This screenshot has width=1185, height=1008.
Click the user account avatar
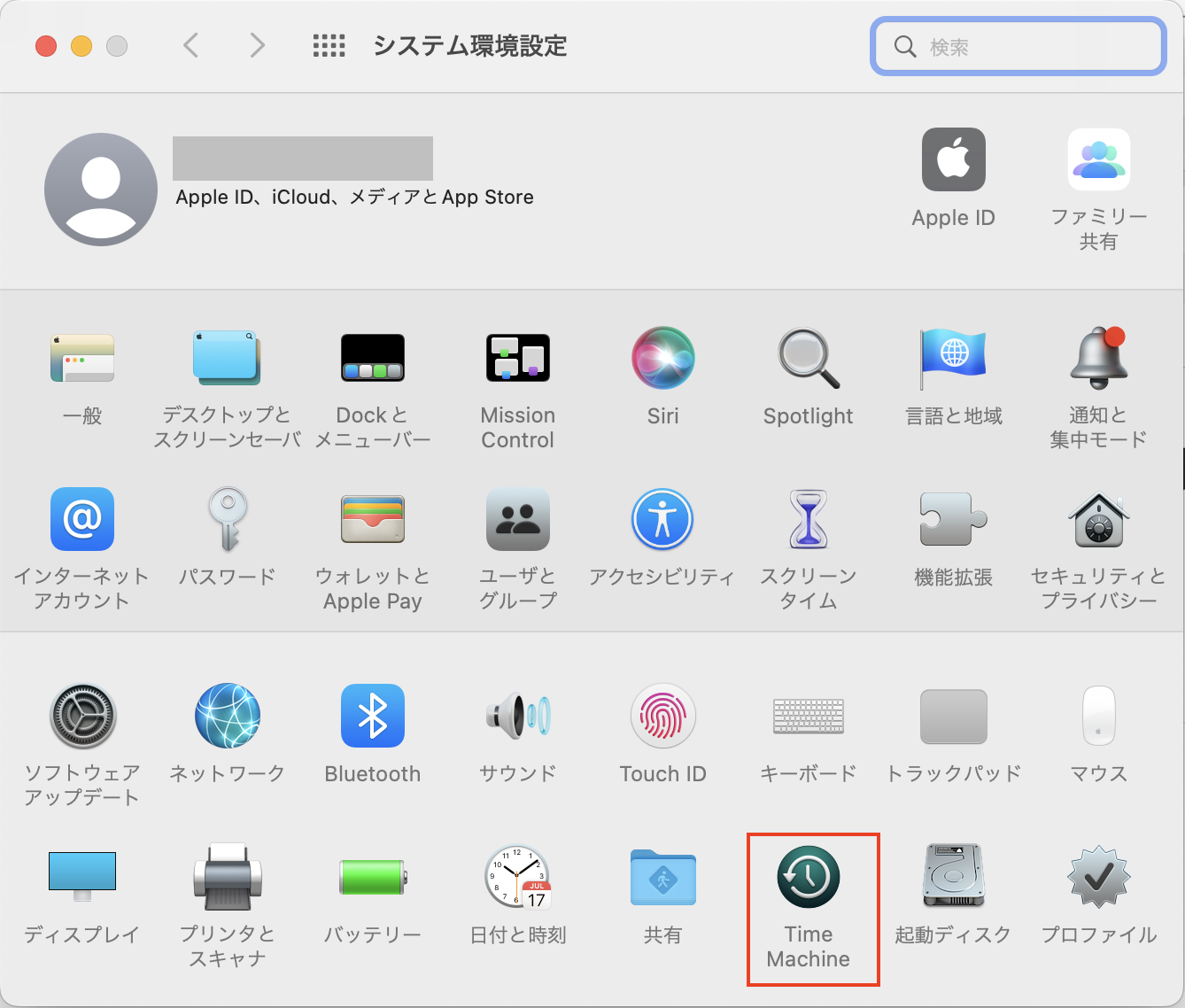click(101, 190)
